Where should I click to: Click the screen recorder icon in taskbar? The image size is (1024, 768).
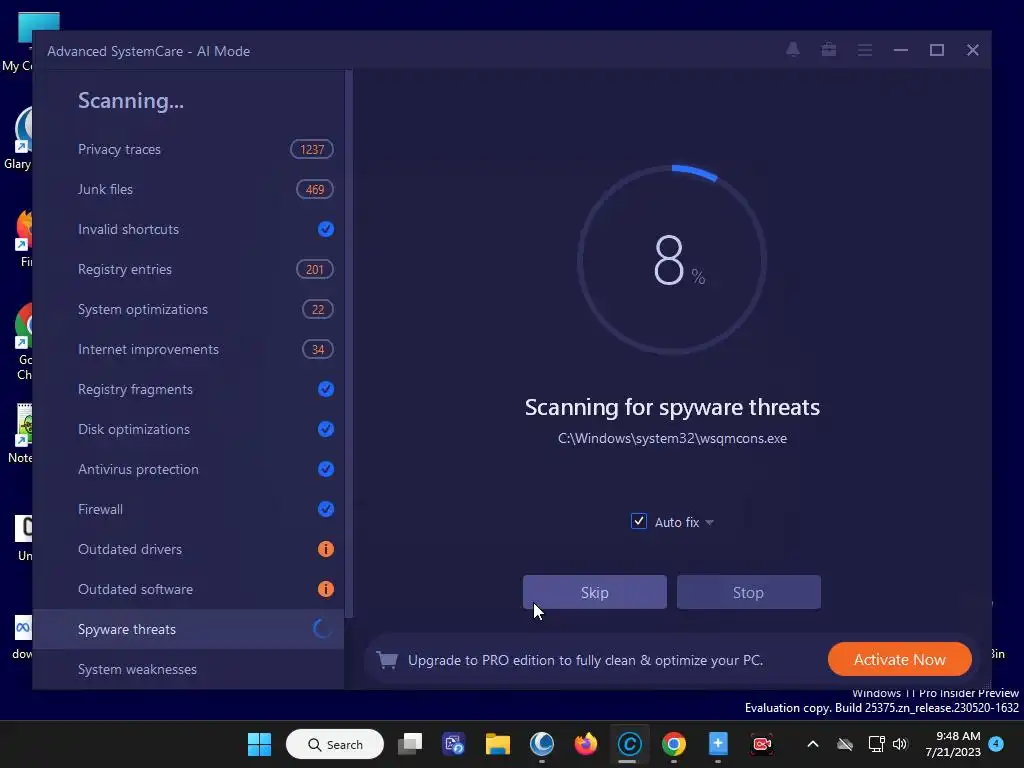tap(761, 744)
